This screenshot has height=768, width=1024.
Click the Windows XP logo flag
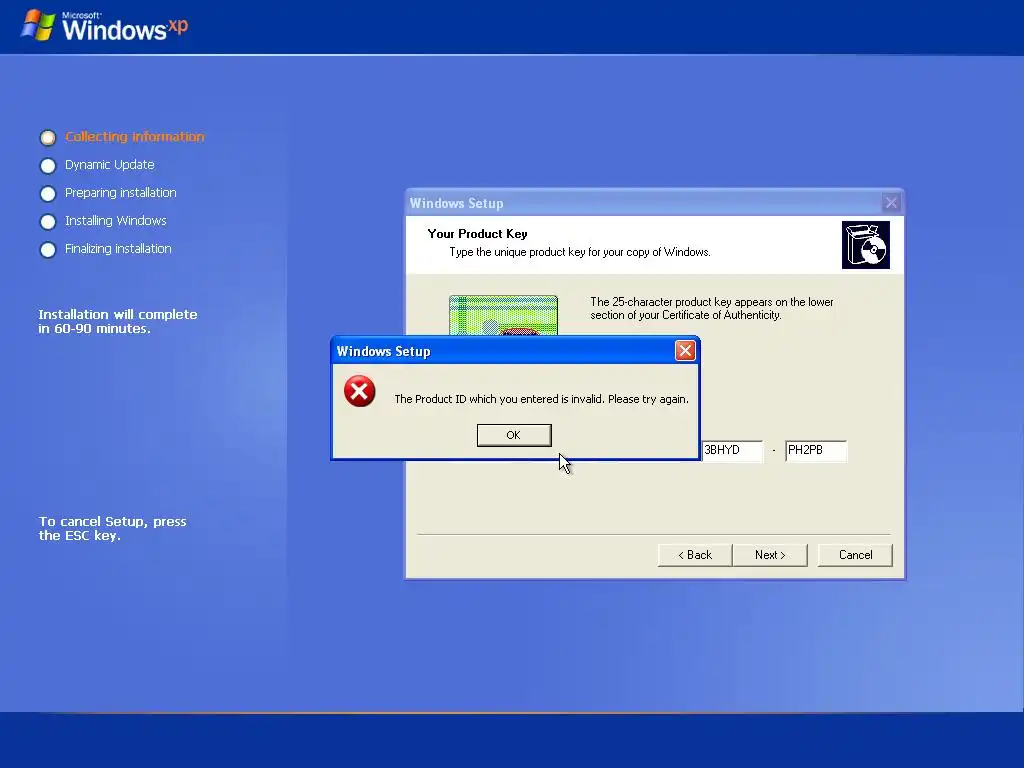click(x=38, y=25)
